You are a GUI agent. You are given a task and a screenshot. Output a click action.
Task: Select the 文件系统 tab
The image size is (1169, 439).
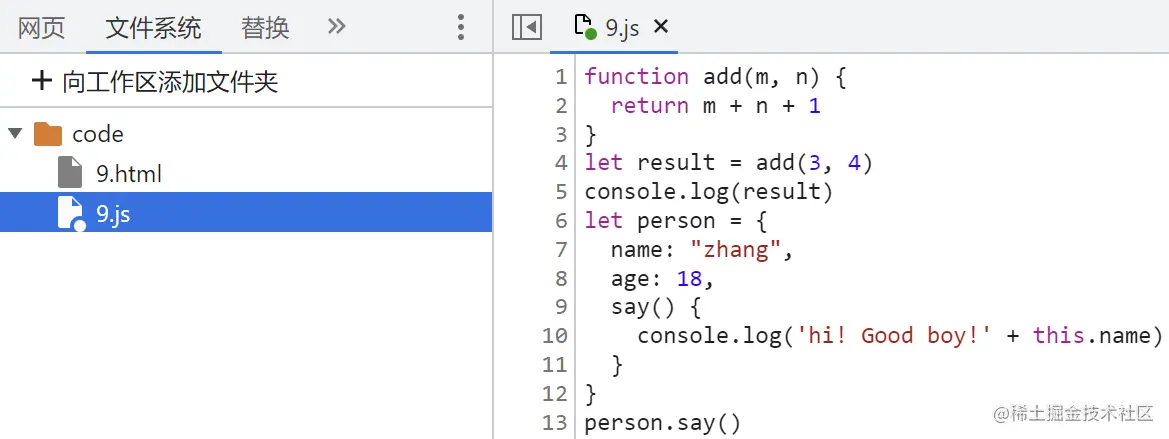154,28
